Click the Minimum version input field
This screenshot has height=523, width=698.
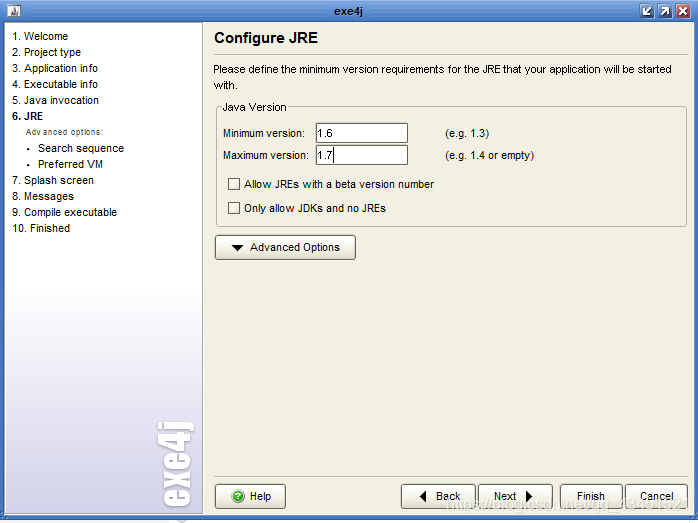(x=361, y=133)
